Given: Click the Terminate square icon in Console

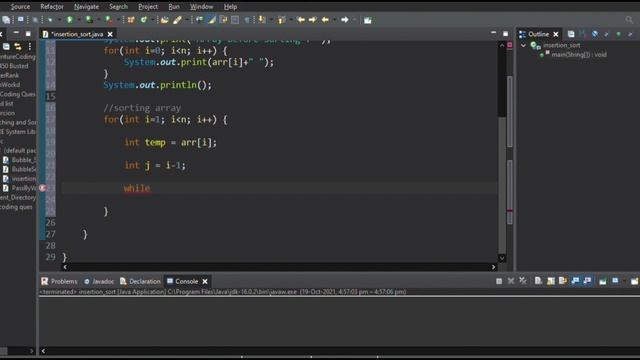Looking at the screenshot, I should (499, 281).
